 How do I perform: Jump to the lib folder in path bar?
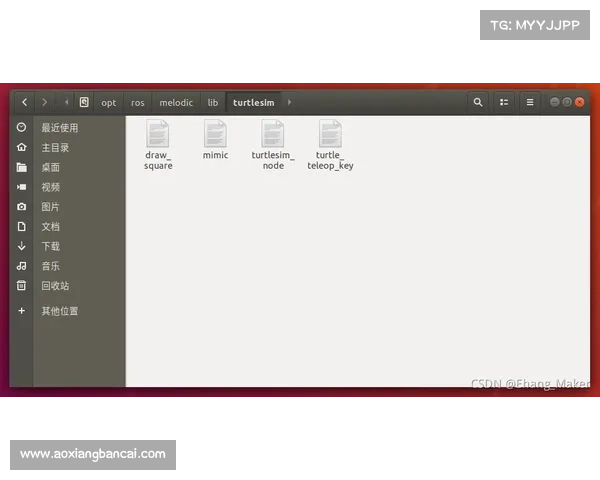point(212,102)
